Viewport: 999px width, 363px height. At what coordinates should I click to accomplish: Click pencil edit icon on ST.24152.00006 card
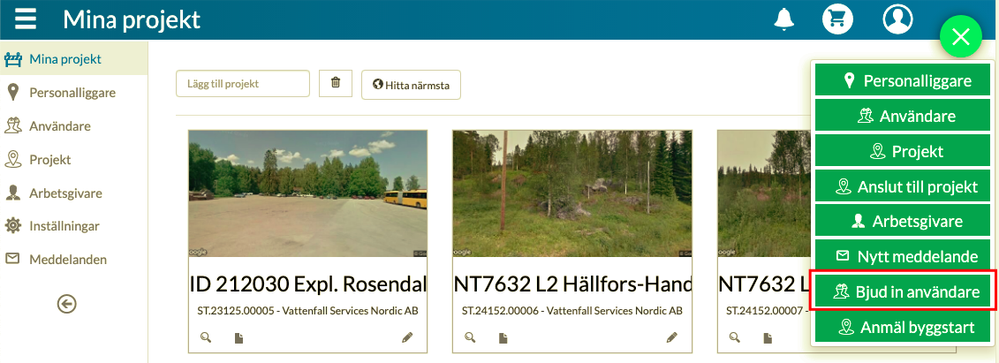click(x=672, y=338)
